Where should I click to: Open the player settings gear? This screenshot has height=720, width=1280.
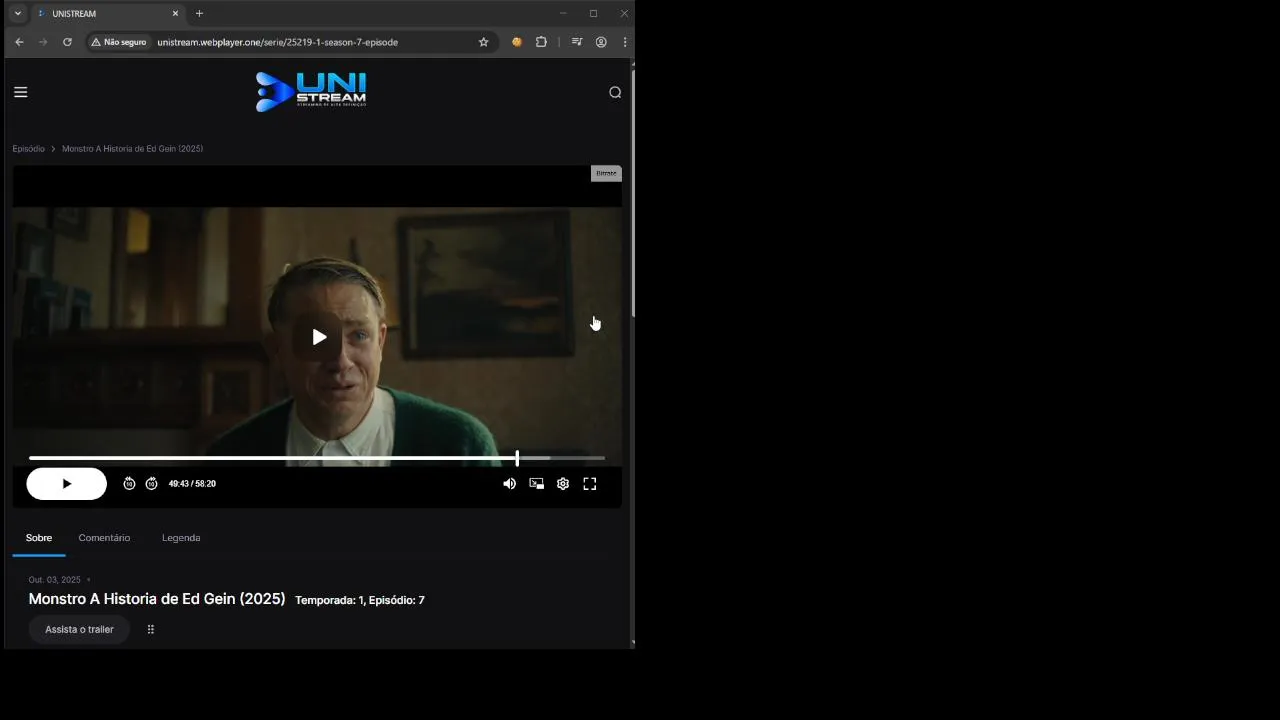563,484
